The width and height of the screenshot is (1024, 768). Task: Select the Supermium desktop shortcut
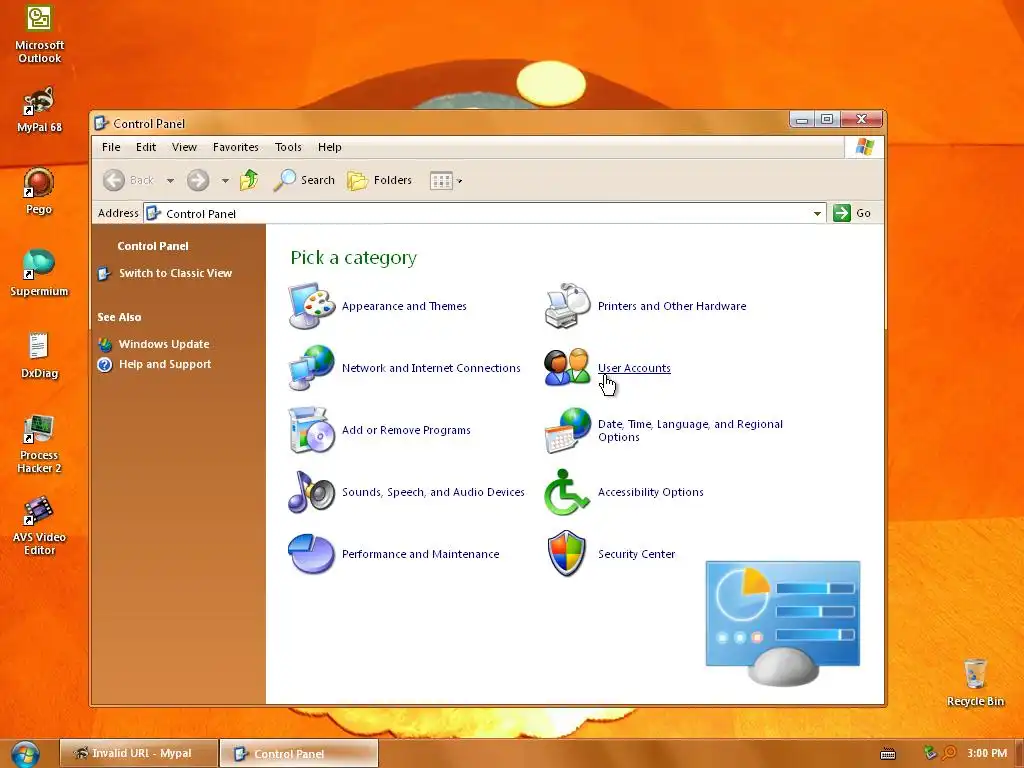click(39, 273)
